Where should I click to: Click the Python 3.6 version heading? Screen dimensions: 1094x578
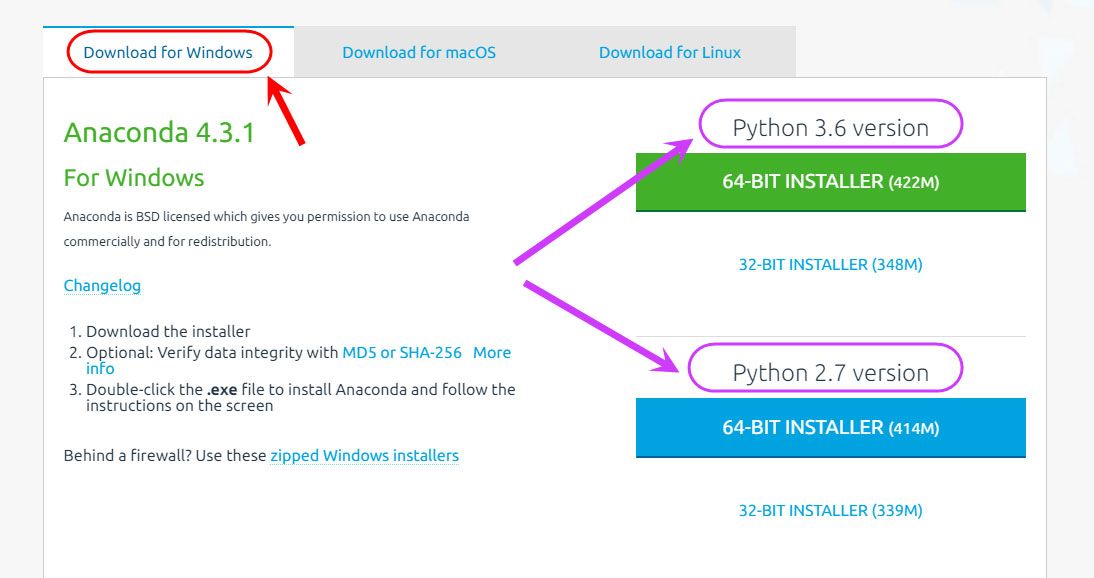pyautogui.click(x=830, y=128)
